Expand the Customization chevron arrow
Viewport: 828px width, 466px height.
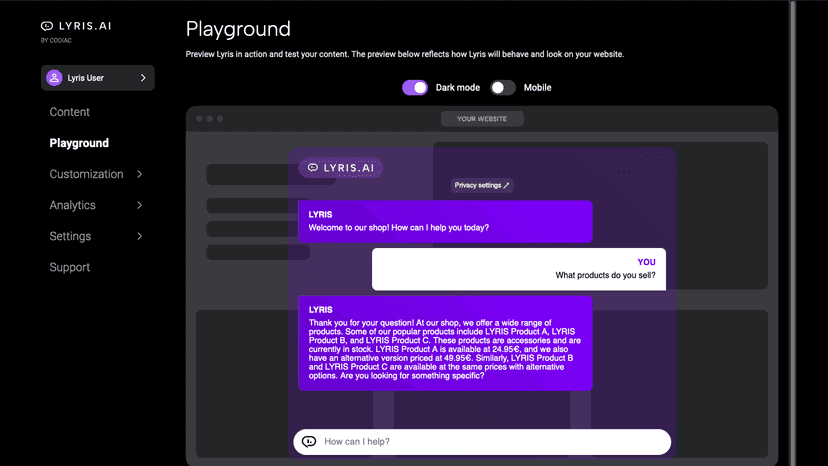point(139,174)
